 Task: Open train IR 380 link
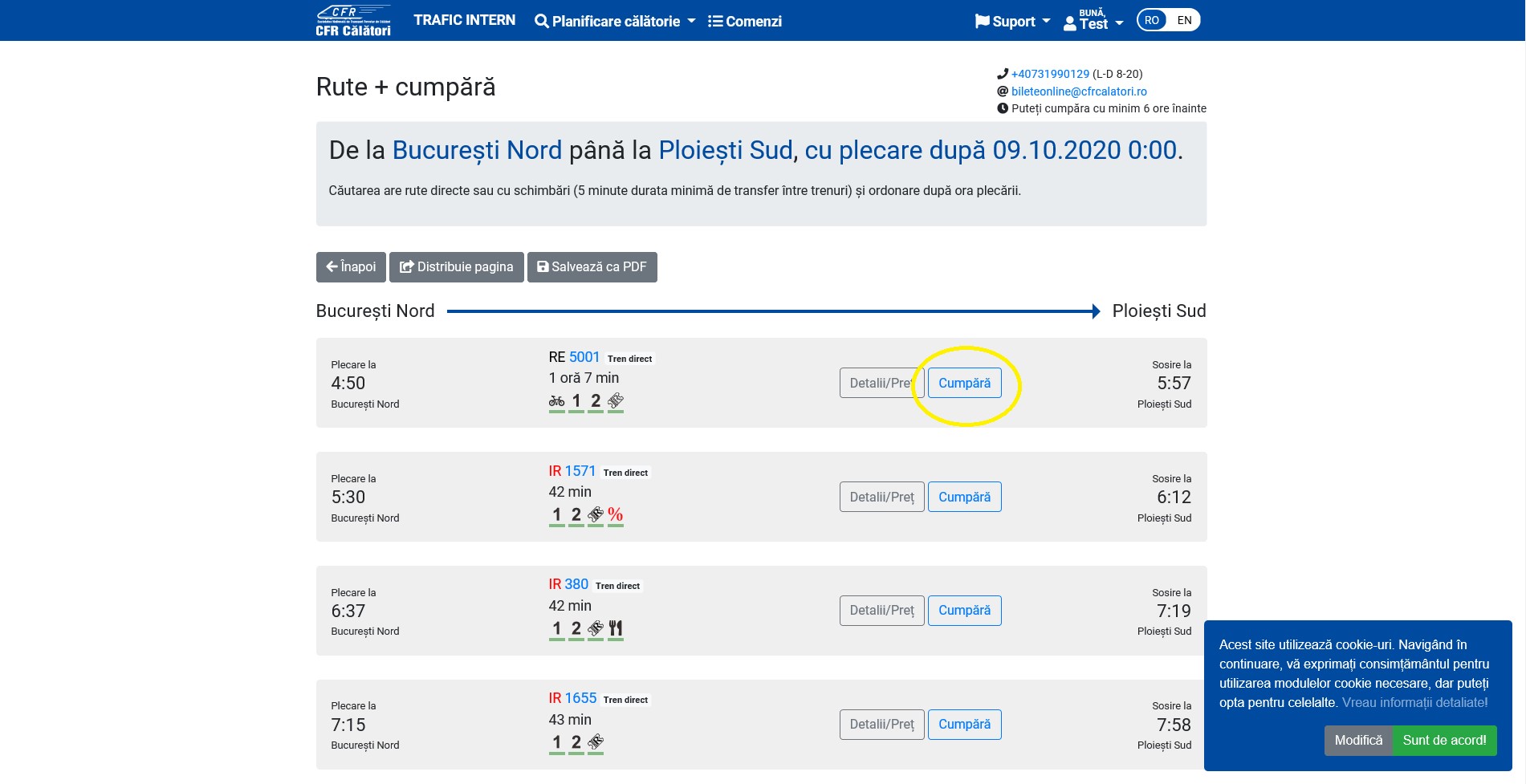576,584
